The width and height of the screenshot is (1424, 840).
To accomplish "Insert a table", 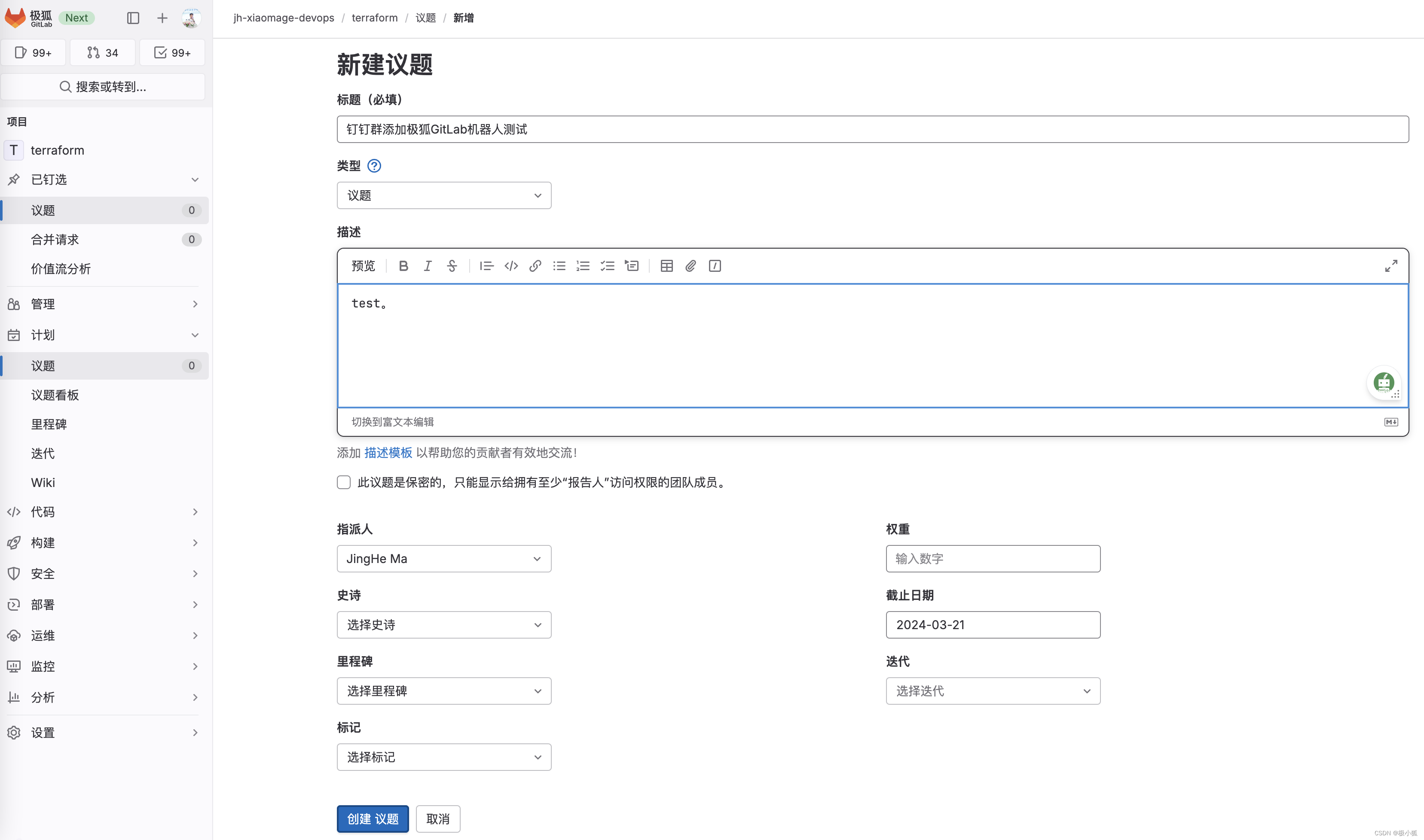I will pyautogui.click(x=666, y=266).
